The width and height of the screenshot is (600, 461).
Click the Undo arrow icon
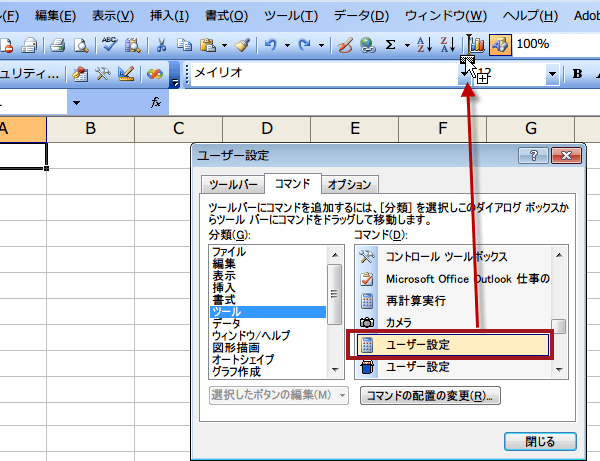[271, 45]
